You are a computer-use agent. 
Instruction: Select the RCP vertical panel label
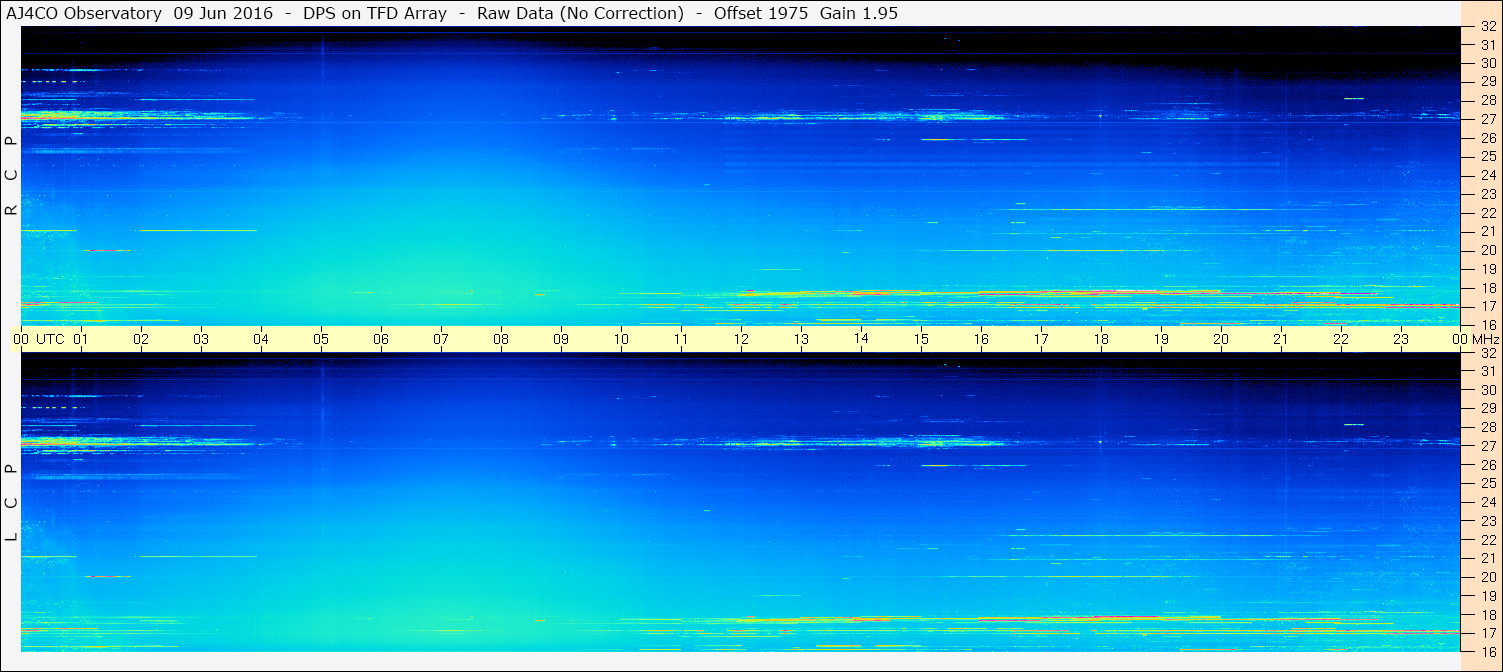click(11, 176)
